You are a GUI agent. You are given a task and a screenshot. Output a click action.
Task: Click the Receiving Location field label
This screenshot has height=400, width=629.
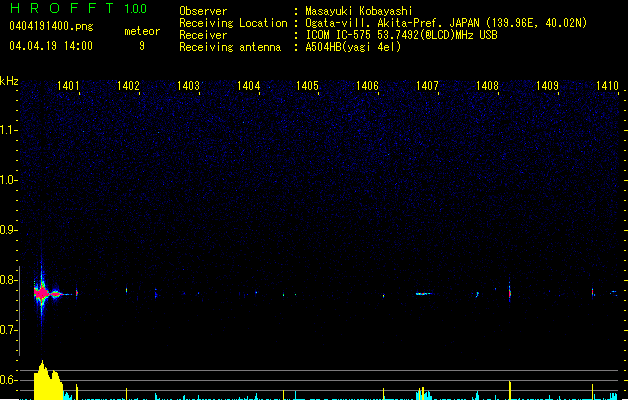pyautogui.click(x=233, y=23)
